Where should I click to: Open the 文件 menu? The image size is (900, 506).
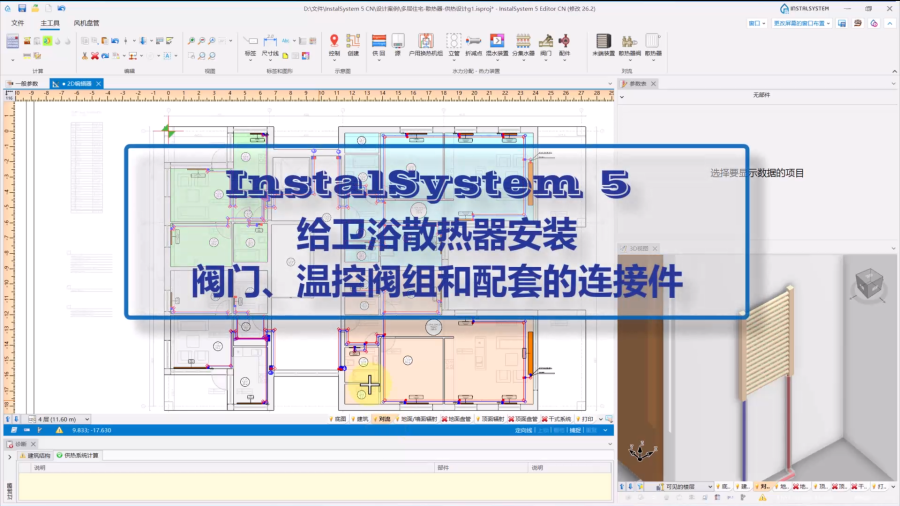tap(18, 23)
